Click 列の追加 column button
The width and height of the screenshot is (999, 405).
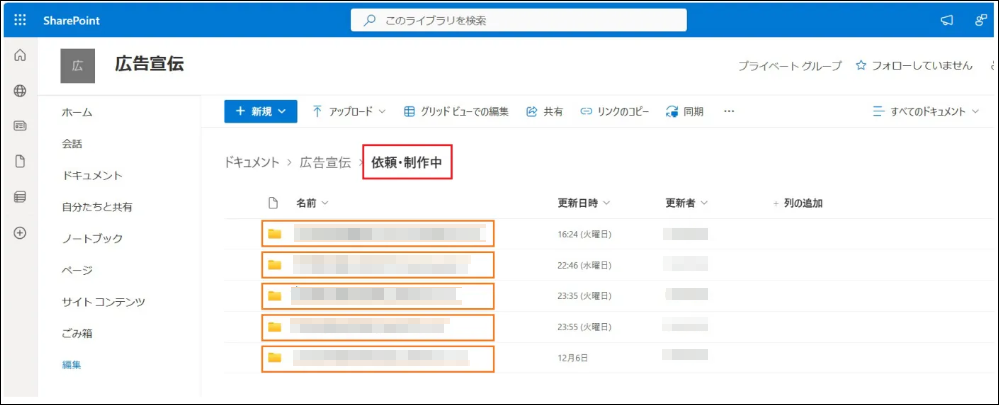pos(798,203)
